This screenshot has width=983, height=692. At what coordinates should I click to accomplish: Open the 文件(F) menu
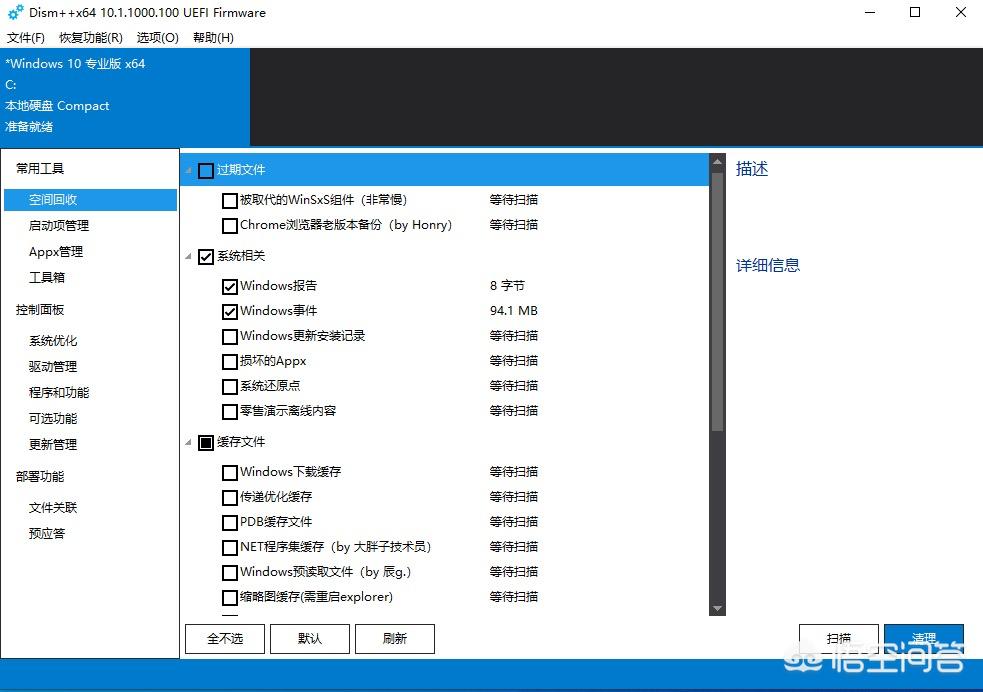26,38
